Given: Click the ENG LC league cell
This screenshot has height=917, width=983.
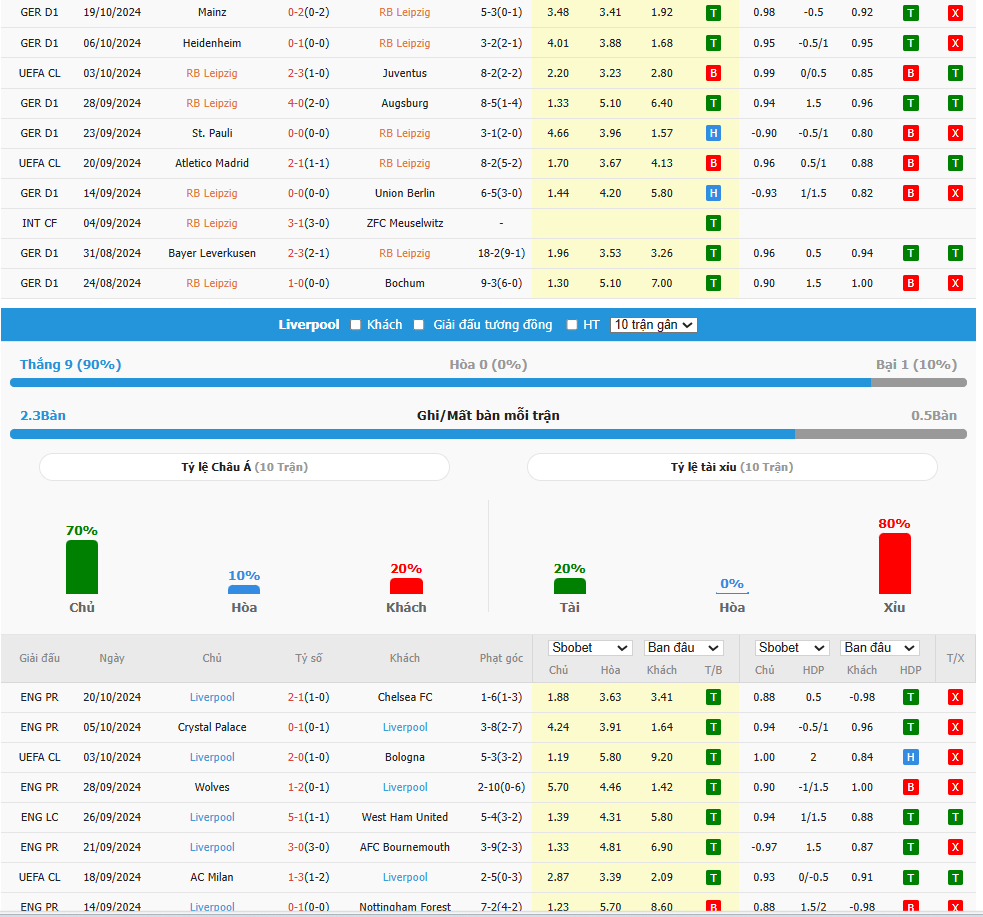Looking at the screenshot, I should pos(39,817).
